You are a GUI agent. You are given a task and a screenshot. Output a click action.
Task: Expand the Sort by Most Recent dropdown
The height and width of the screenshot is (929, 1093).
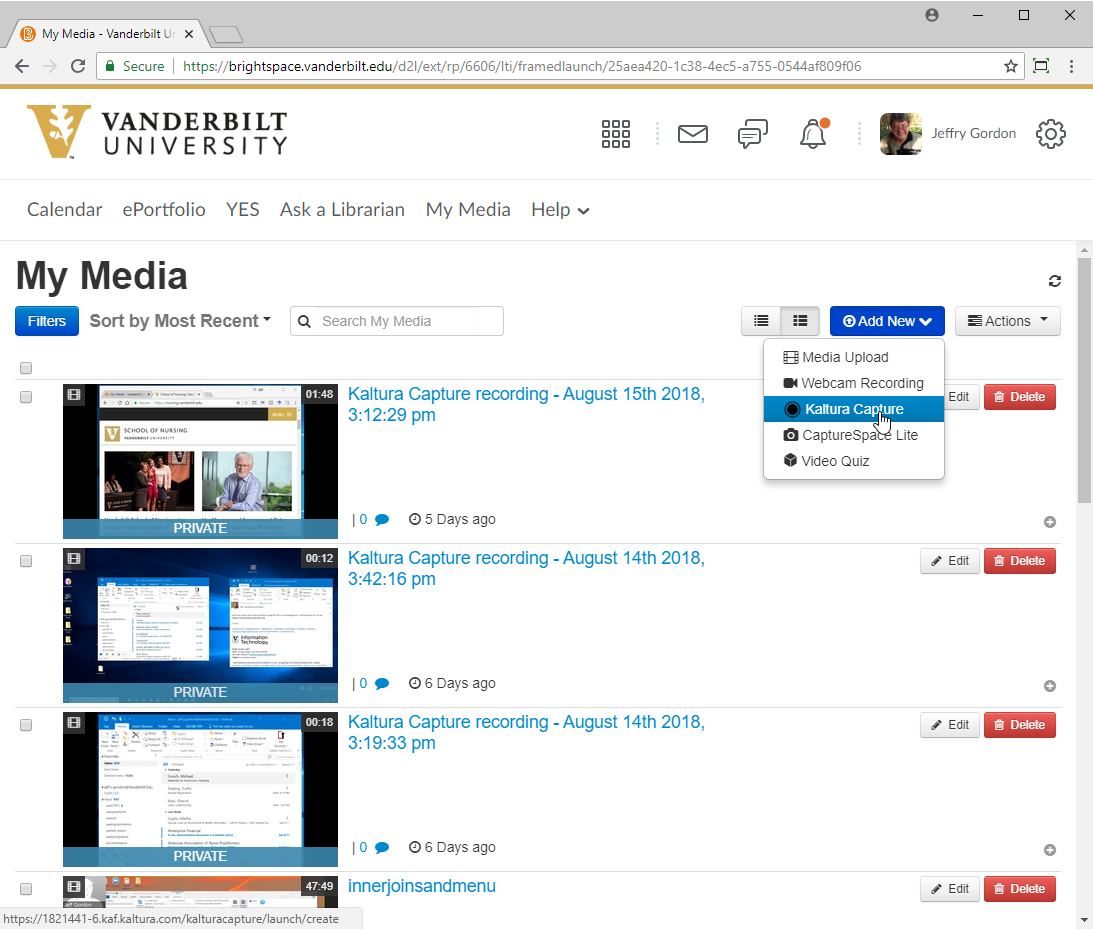pos(180,321)
